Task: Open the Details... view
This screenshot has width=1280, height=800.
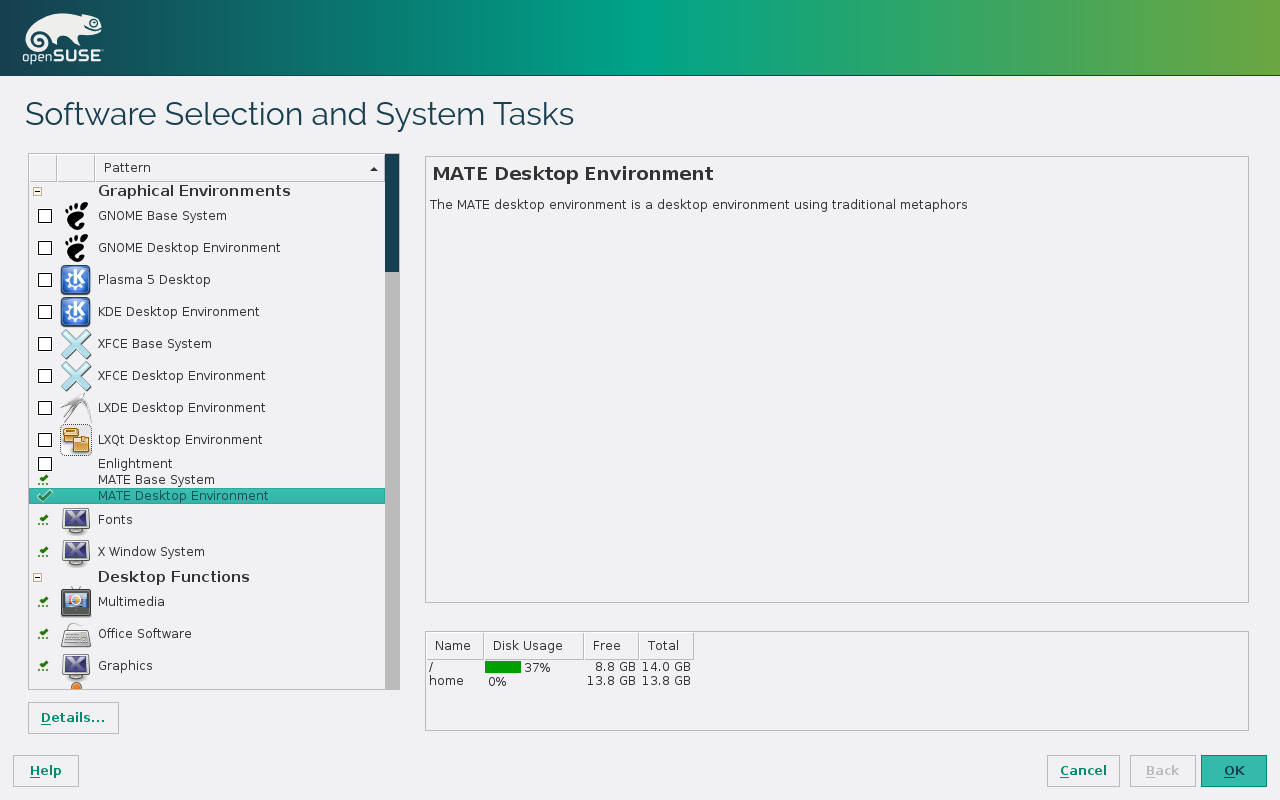Action: (73, 718)
